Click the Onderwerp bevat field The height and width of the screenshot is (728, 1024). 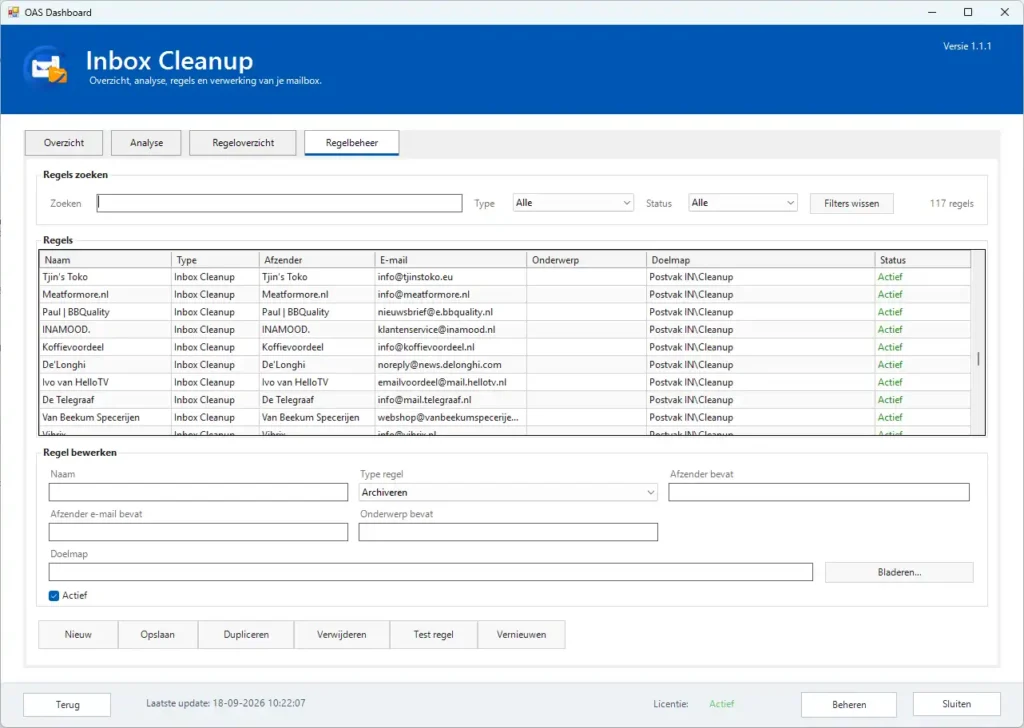point(508,532)
